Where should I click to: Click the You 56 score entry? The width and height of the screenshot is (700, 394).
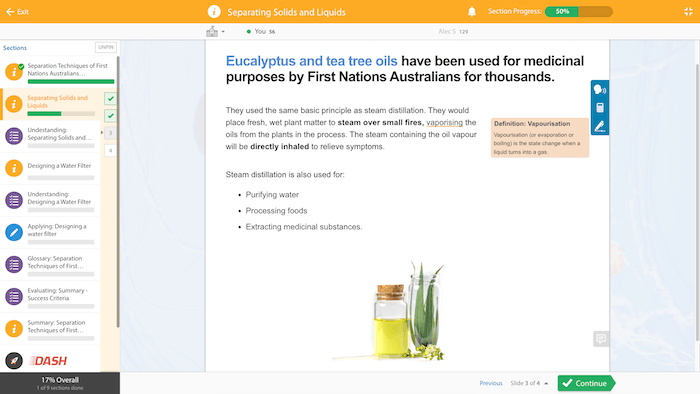coord(261,32)
